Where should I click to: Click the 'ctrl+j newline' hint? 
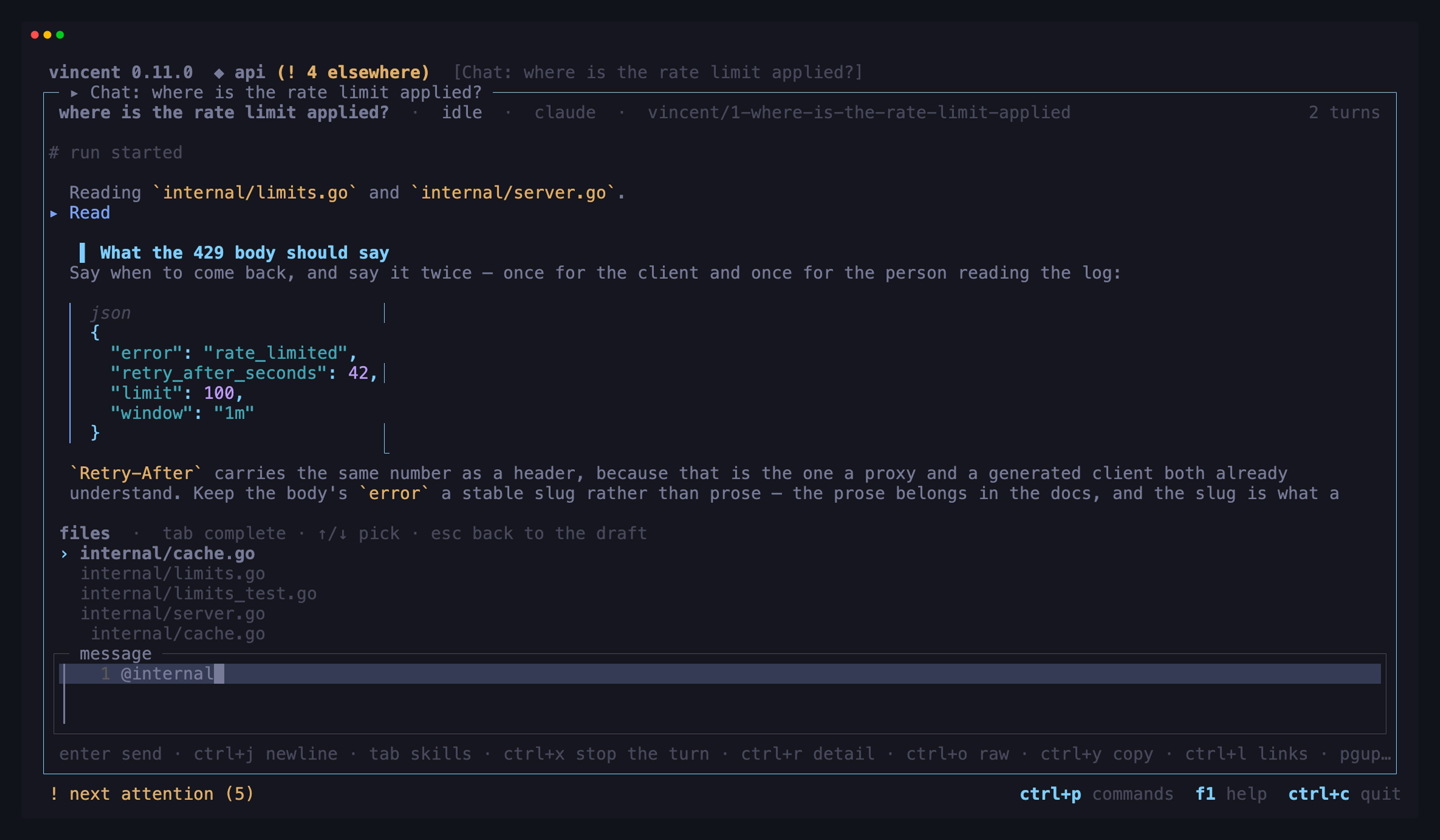point(265,754)
